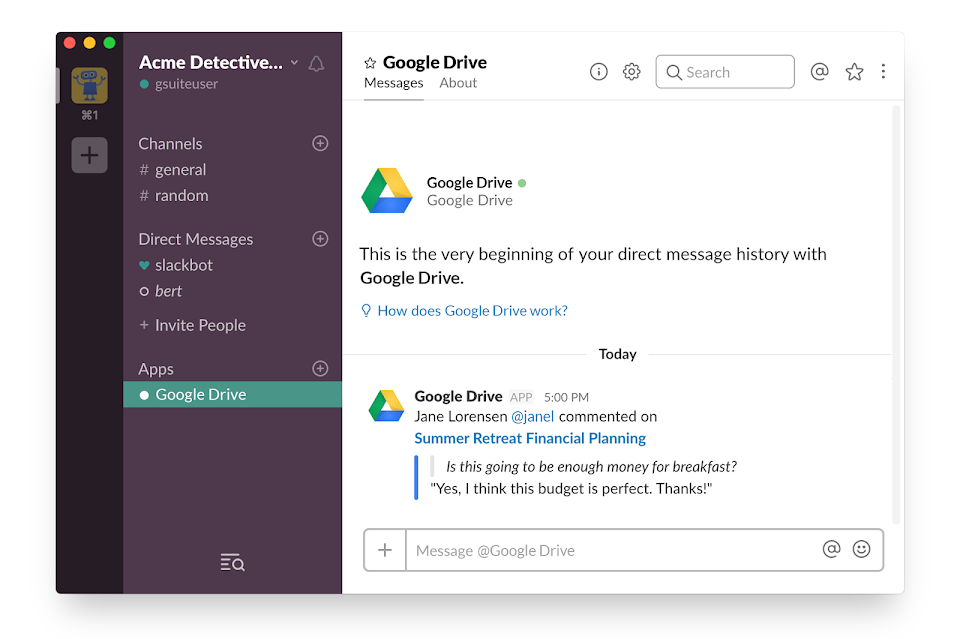
Task: Show mentions and reactions at-sign icon
Action: (x=820, y=72)
